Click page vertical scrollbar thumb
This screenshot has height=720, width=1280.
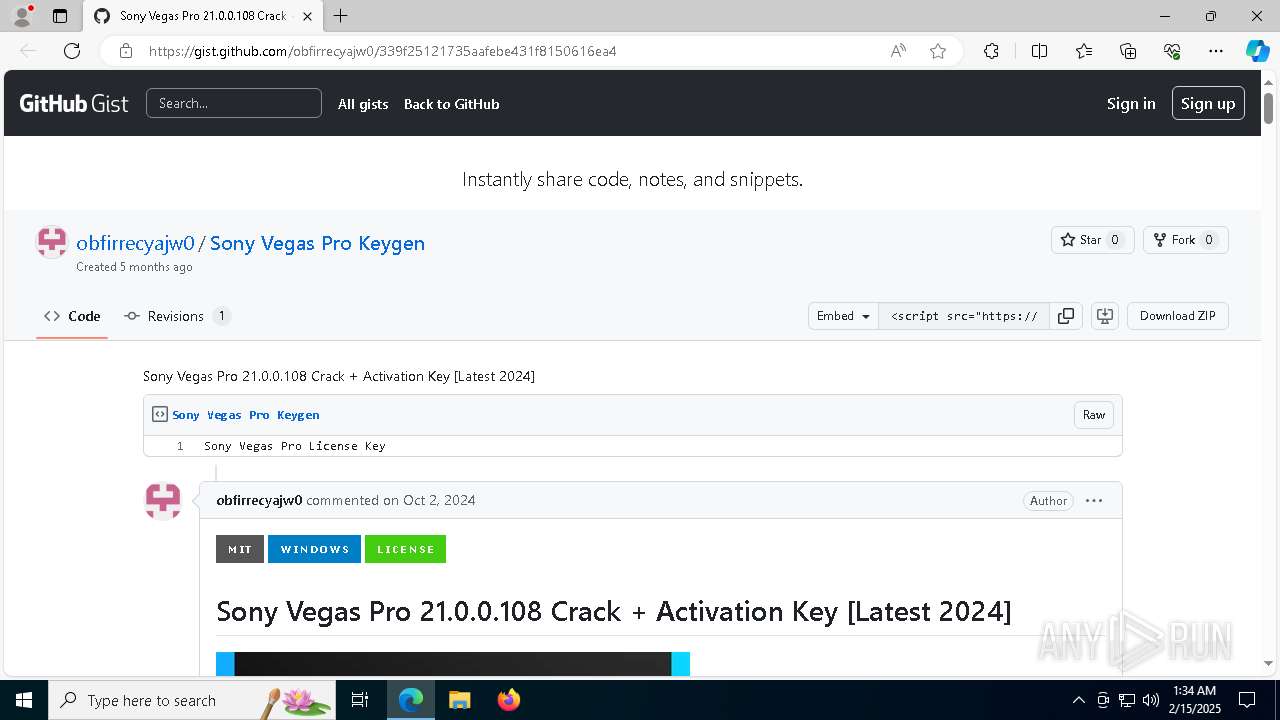(x=1269, y=107)
